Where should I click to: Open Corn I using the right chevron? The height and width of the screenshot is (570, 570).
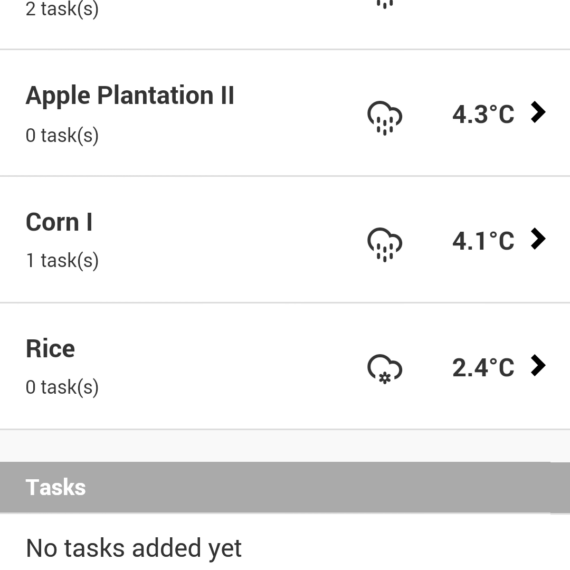click(x=538, y=239)
